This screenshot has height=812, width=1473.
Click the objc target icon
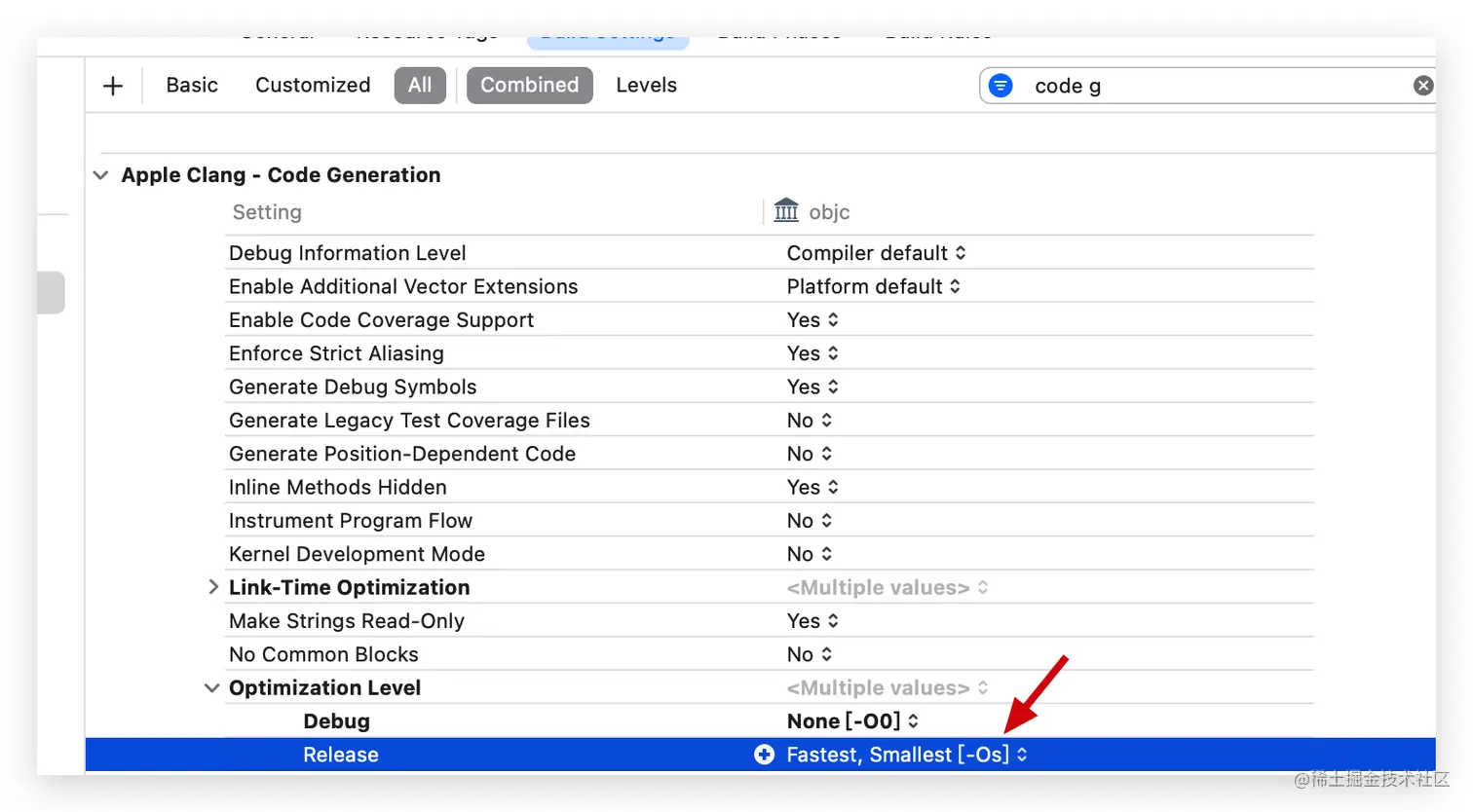(x=786, y=211)
